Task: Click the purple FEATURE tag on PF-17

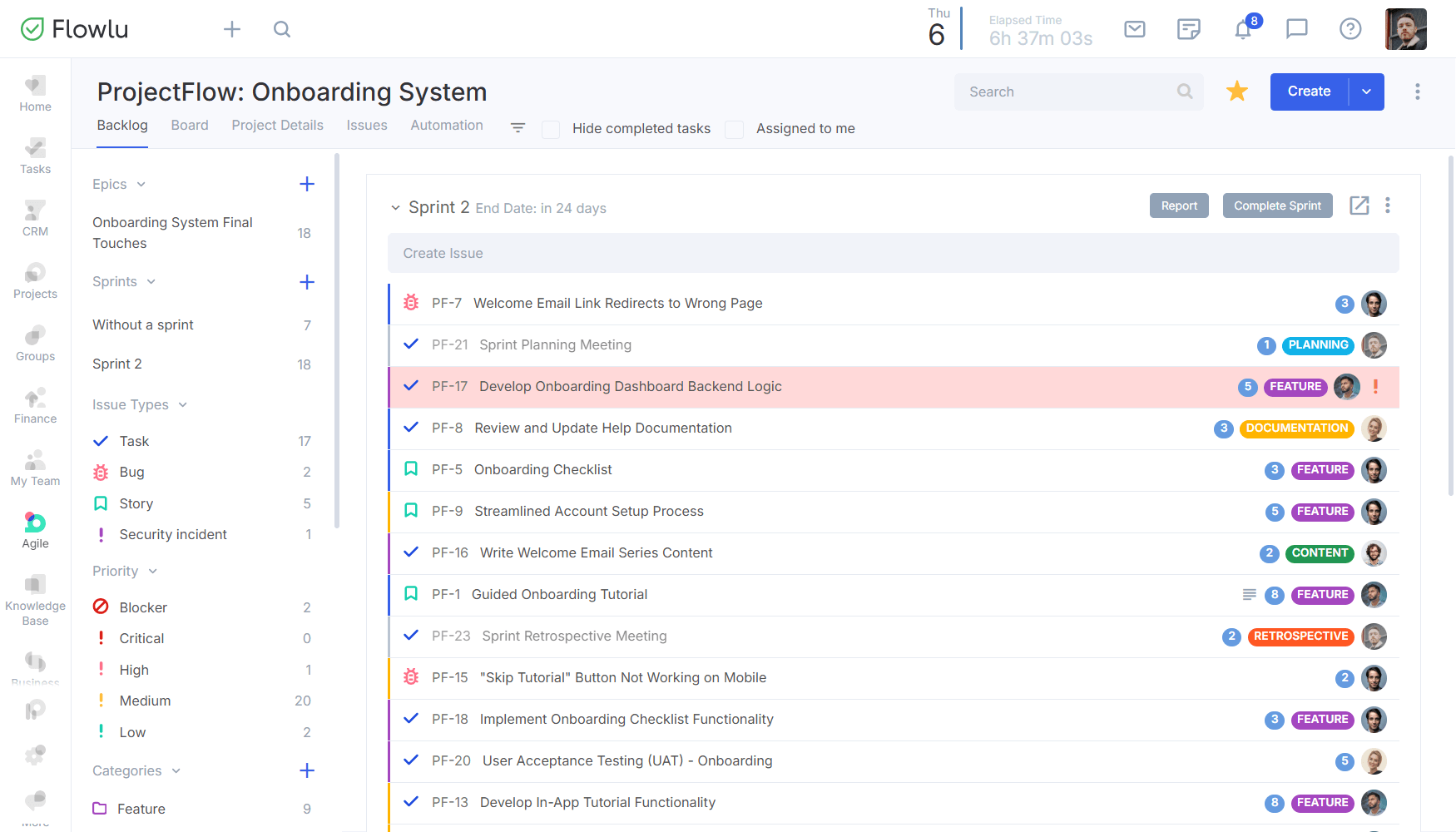Action: (1295, 387)
